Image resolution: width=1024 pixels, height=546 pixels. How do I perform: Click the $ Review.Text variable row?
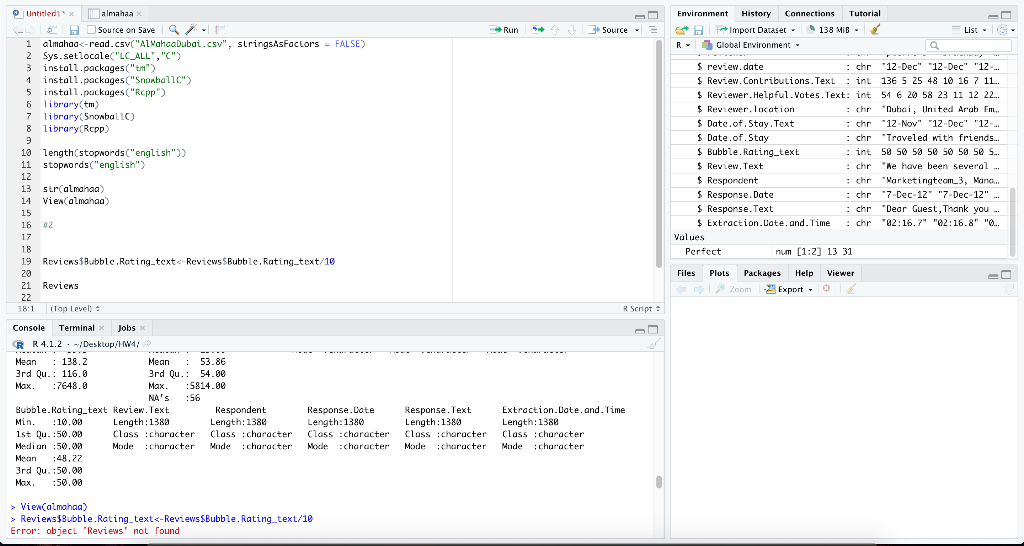[841, 167]
